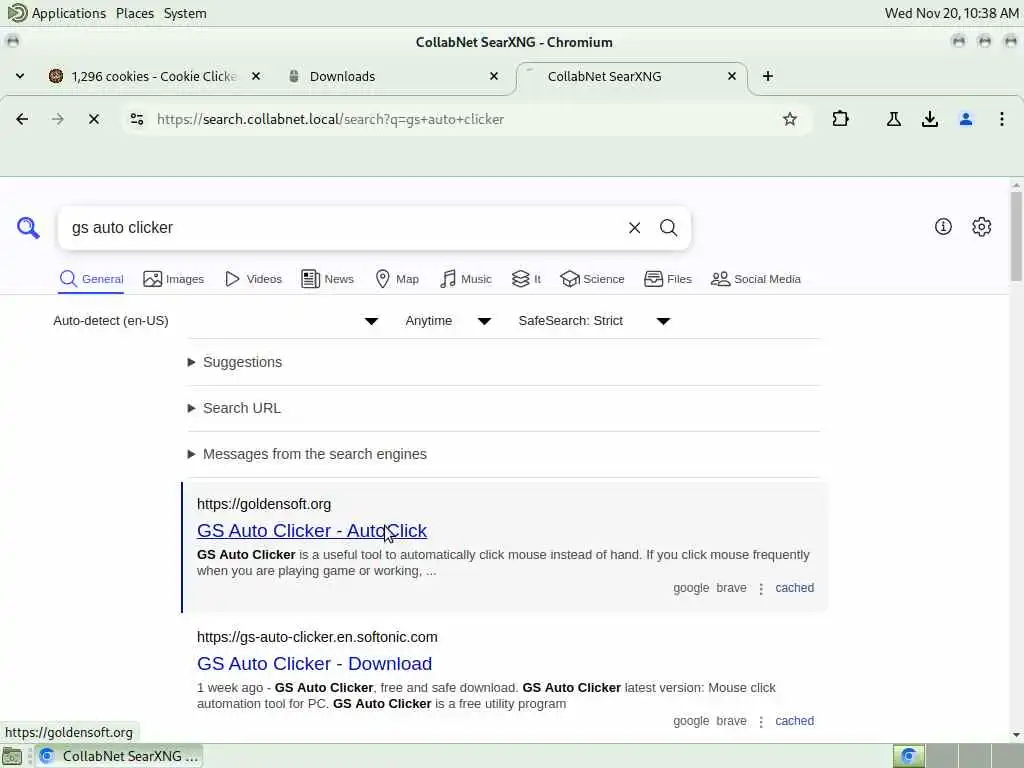Open the Places menu
This screenshot has height=768, width=1024.
135,13
